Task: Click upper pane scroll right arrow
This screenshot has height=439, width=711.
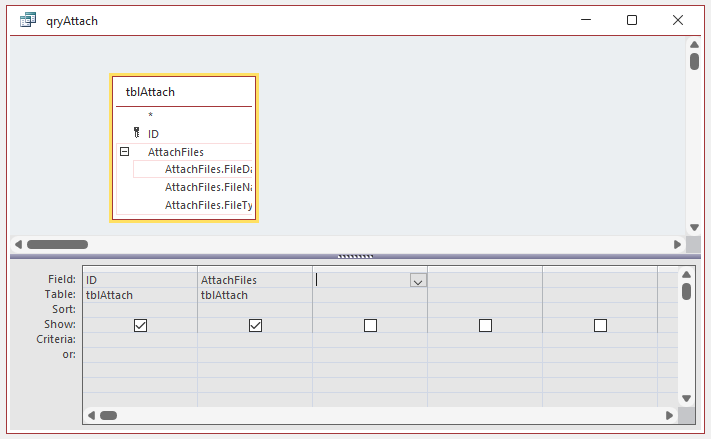Action: 677,244
